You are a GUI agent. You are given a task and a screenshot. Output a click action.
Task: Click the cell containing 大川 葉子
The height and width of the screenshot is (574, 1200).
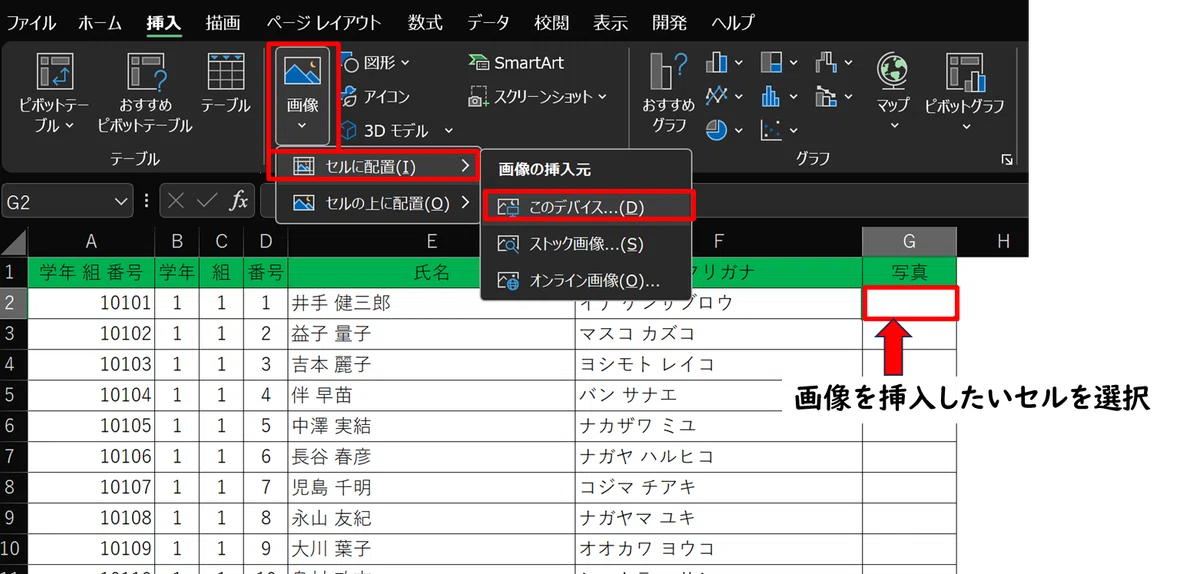pyautogui.click(x=431, y=548)
